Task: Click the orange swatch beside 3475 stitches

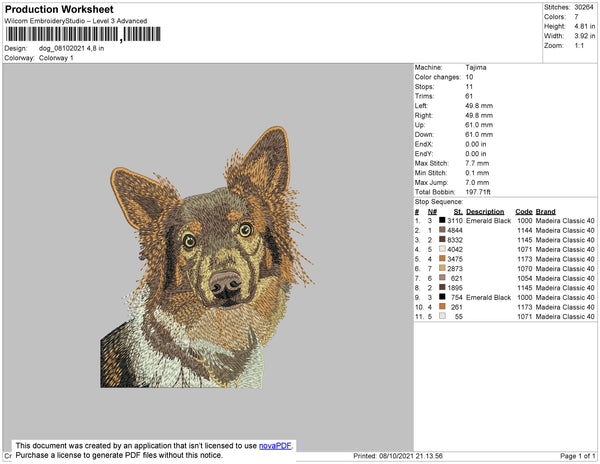Action: point(442,259)
